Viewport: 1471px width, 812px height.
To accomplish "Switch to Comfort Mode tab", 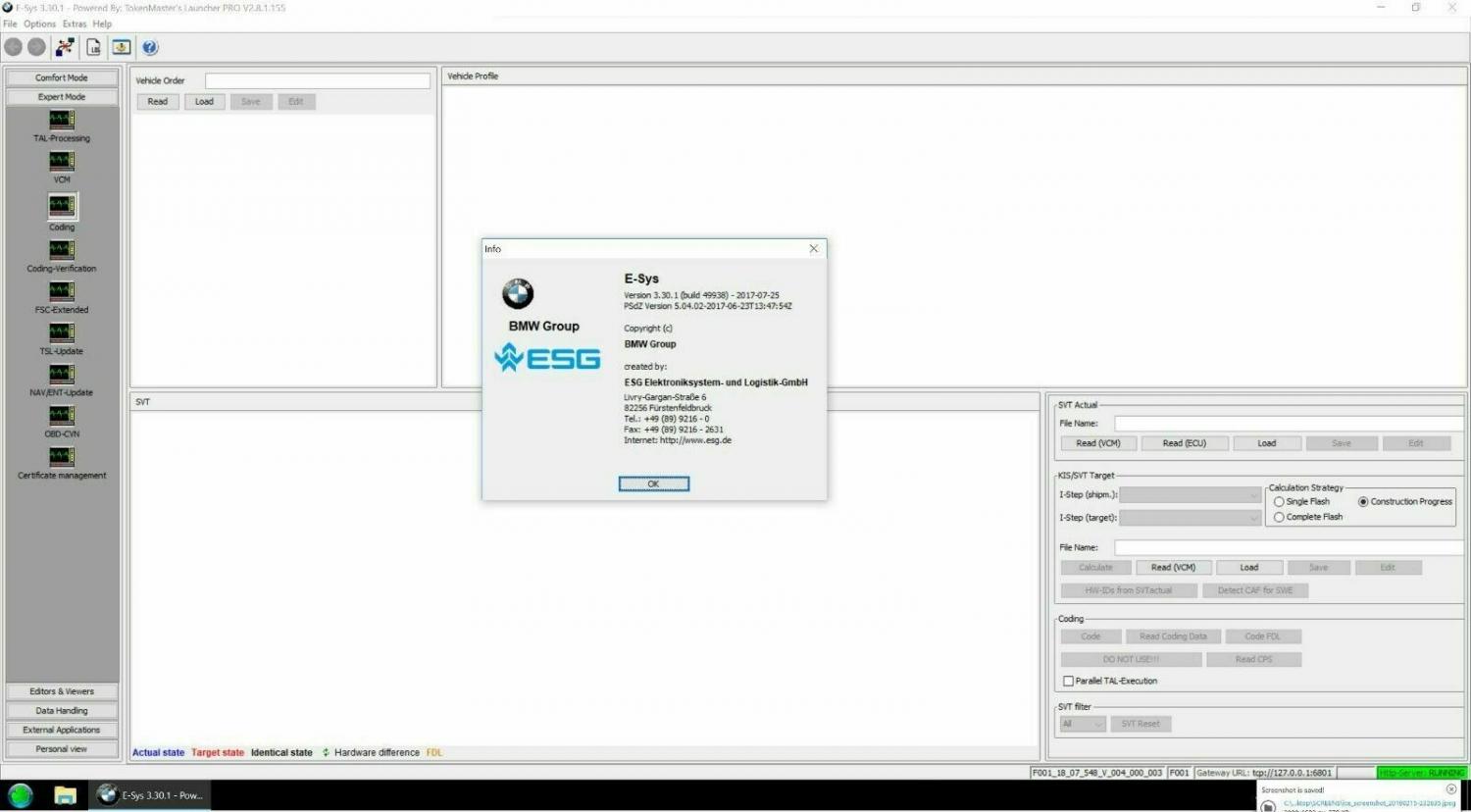I will click(61, 76).
